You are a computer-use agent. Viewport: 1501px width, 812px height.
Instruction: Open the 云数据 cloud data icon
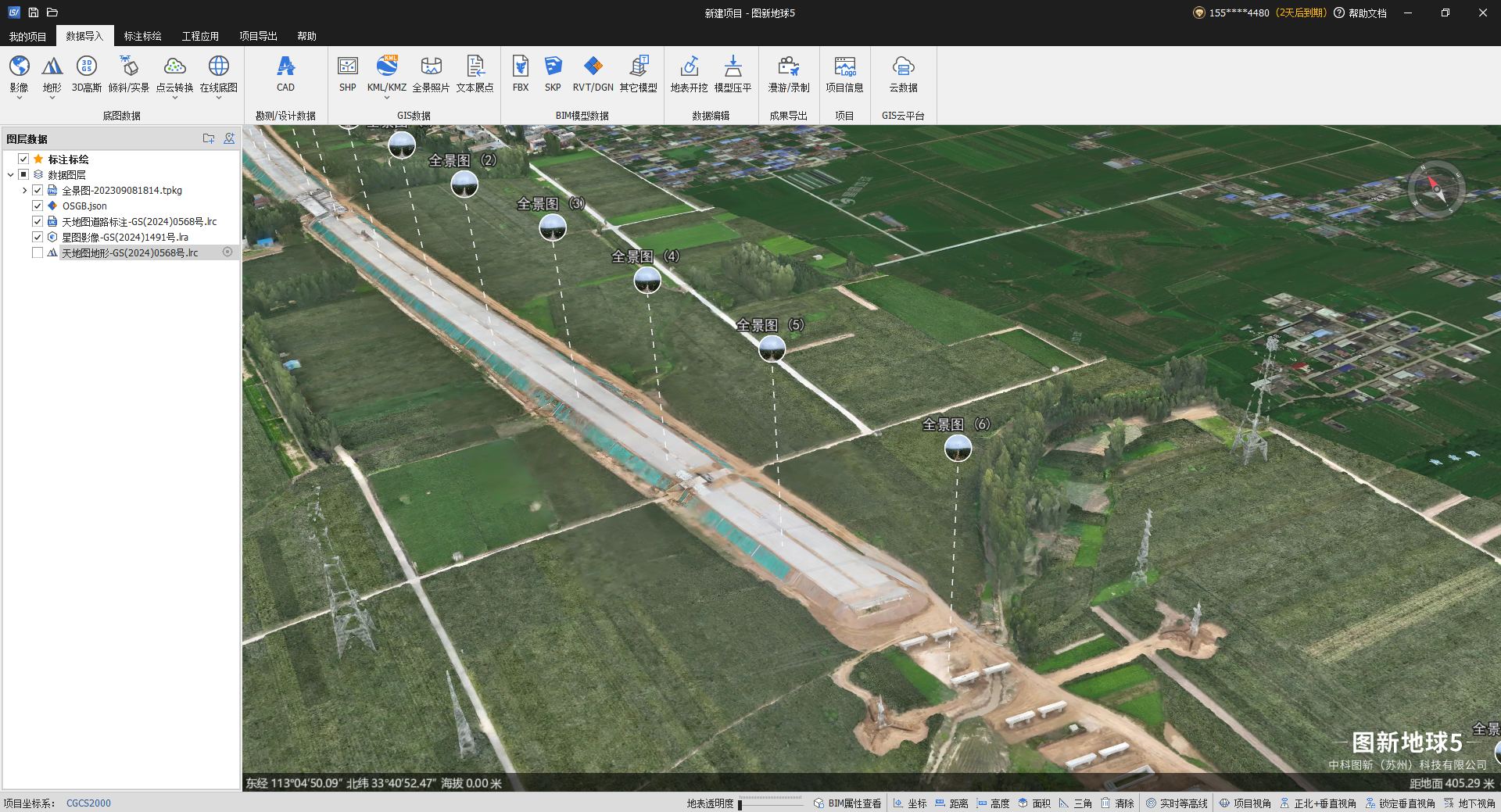903,67
